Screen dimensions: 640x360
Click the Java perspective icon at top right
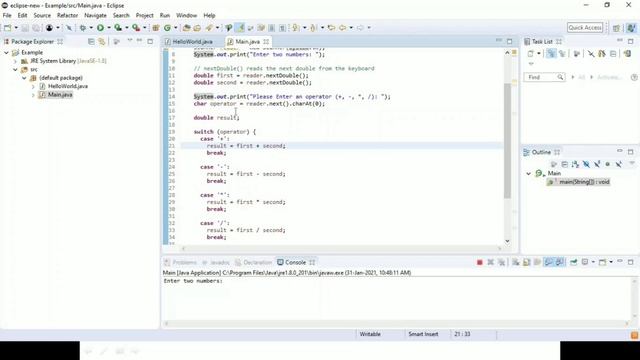pos(631,28)
